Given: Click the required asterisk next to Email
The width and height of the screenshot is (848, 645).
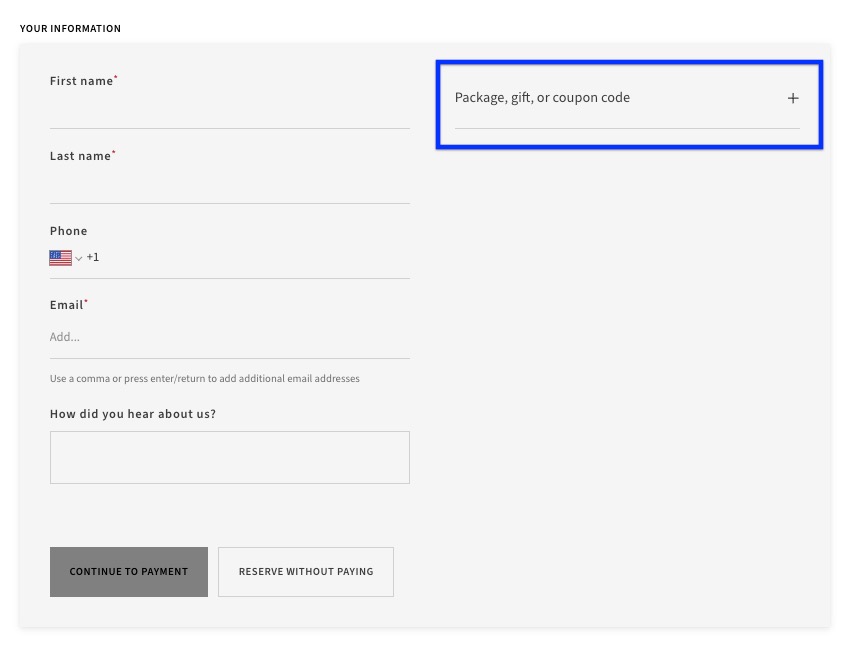Looking at the screenshot, I should [85, 300].
